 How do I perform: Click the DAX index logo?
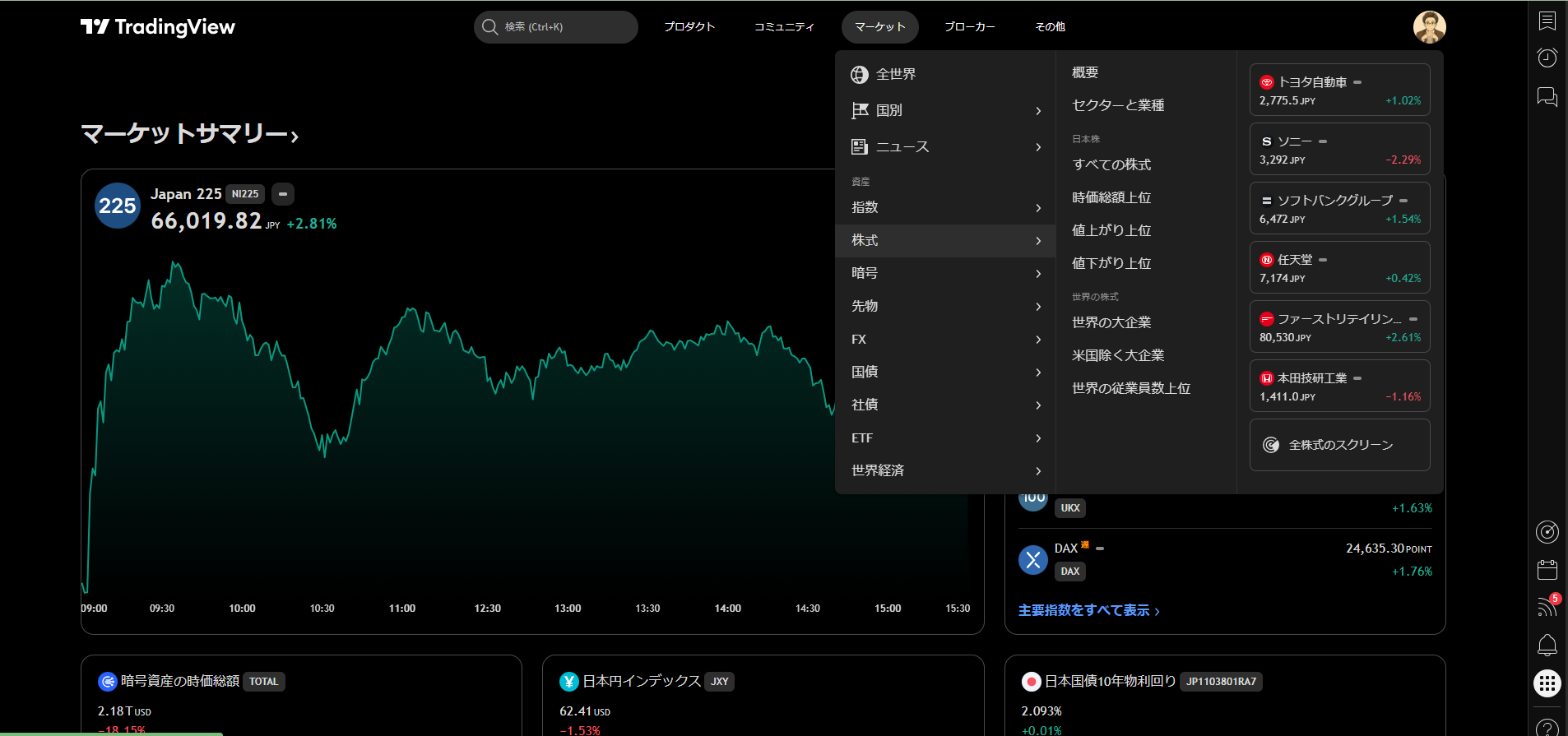(x=1033, y=560)
